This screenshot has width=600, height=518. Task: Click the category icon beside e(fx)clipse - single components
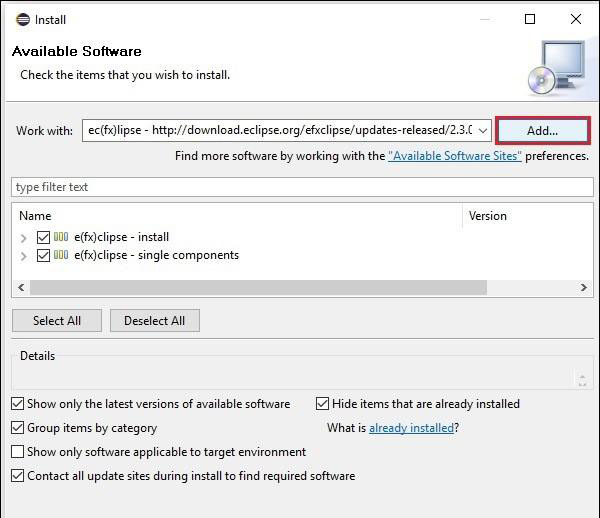tap(61, 255)
